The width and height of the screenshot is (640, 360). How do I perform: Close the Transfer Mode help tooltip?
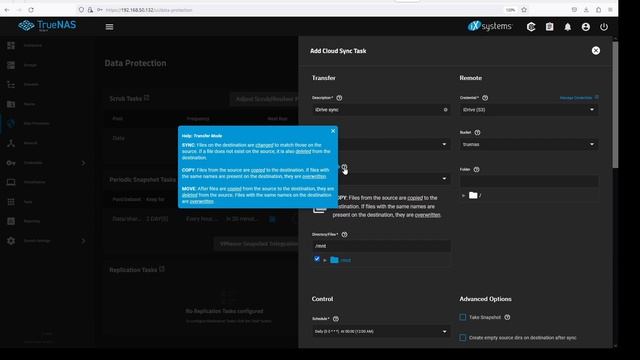pyautogui.click(x=333, y=131)
